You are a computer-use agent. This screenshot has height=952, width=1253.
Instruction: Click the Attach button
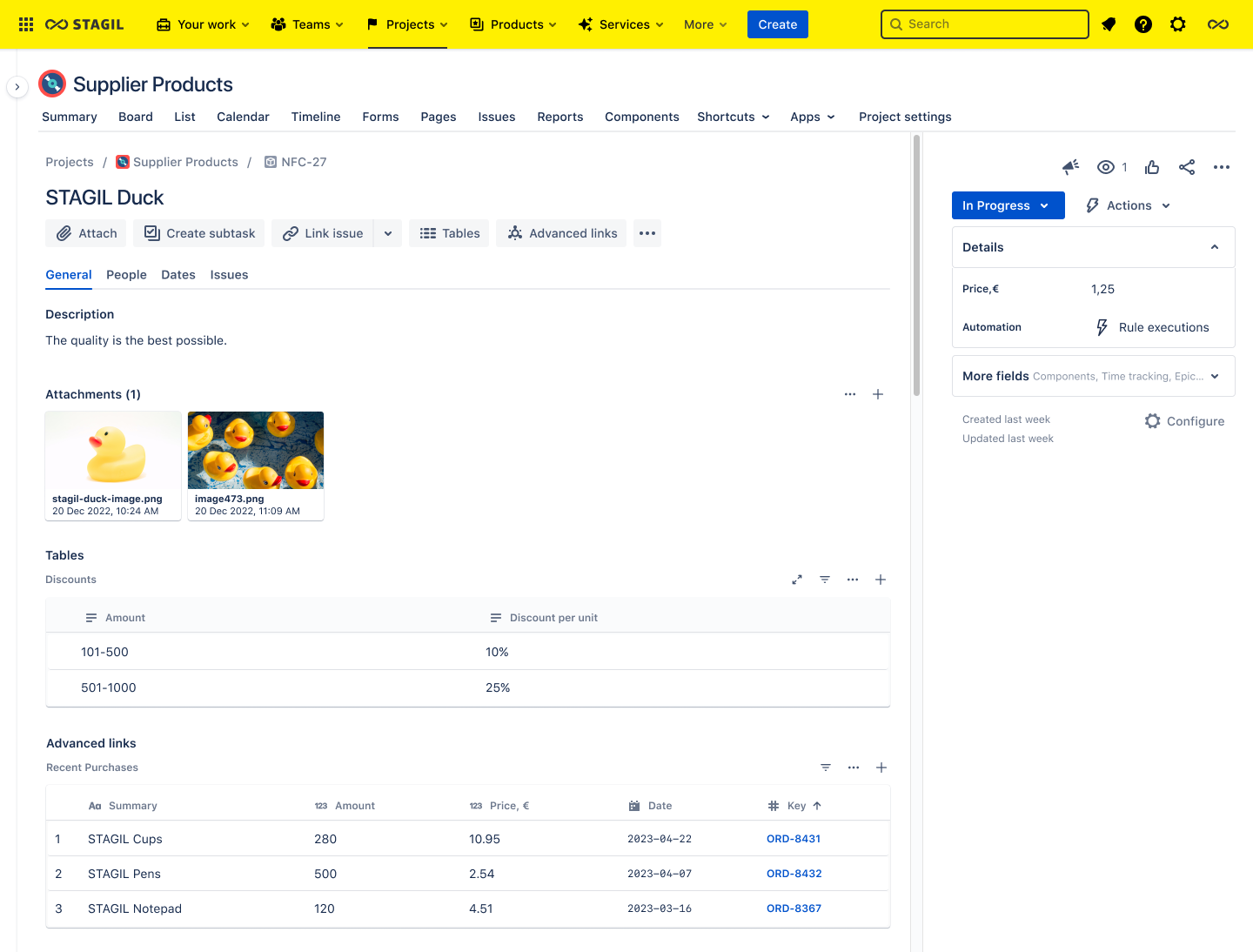86,233
